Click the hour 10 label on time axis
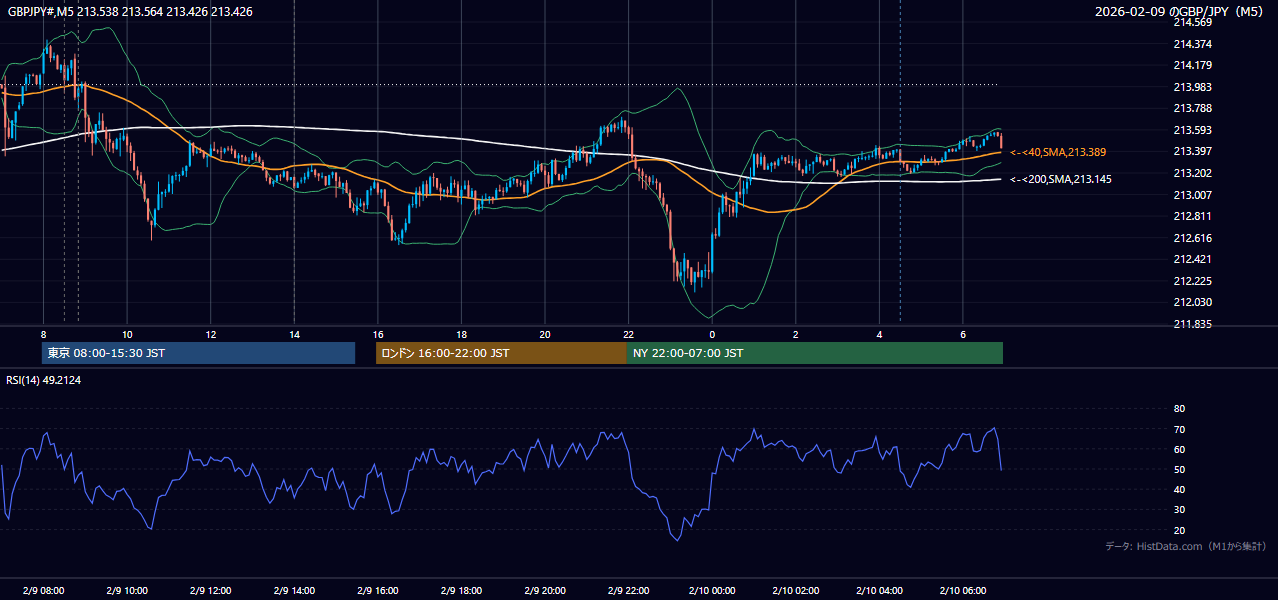 127,334
